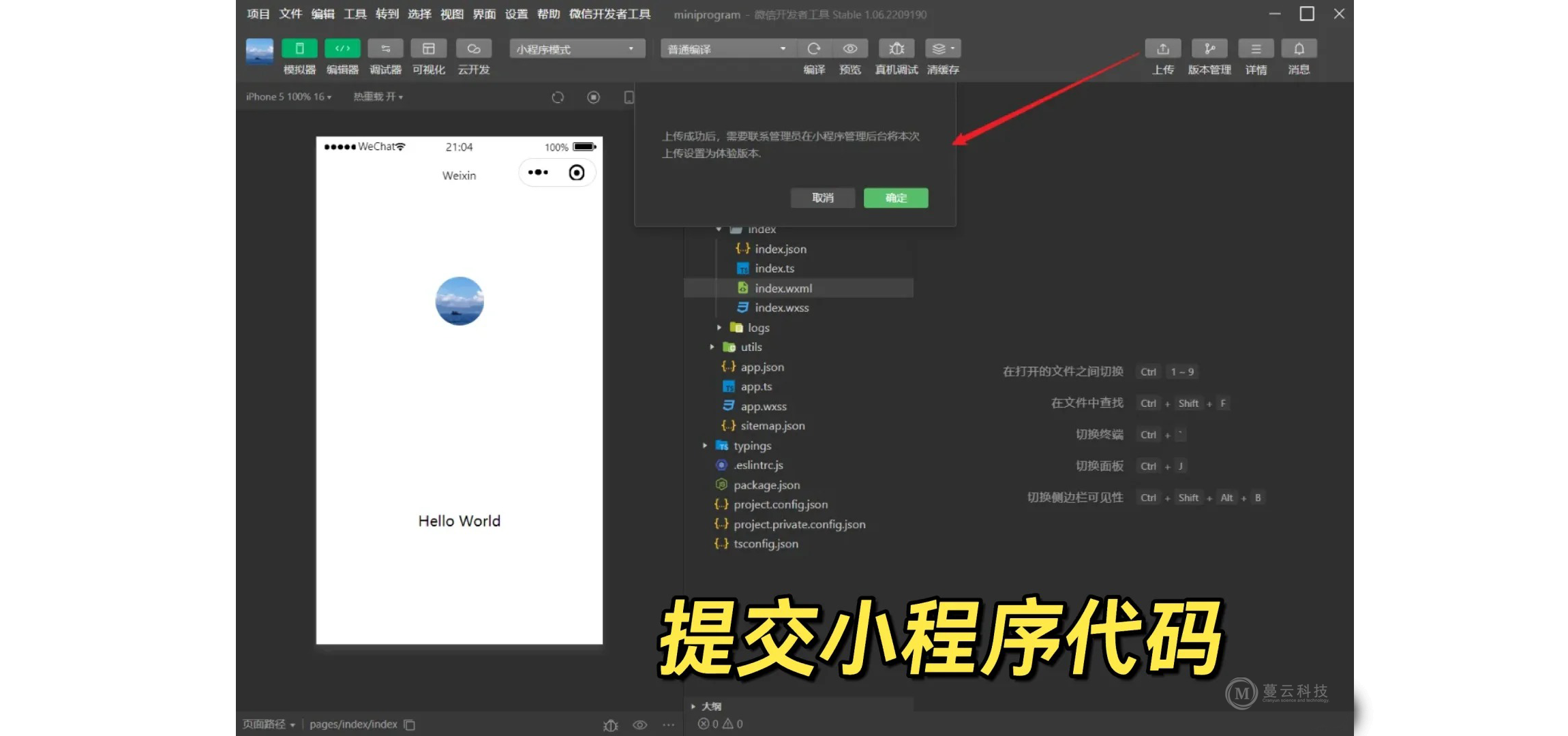Click 确定 to confirm the upload
The image size is (1568, 736).
(x=896, y=198)
